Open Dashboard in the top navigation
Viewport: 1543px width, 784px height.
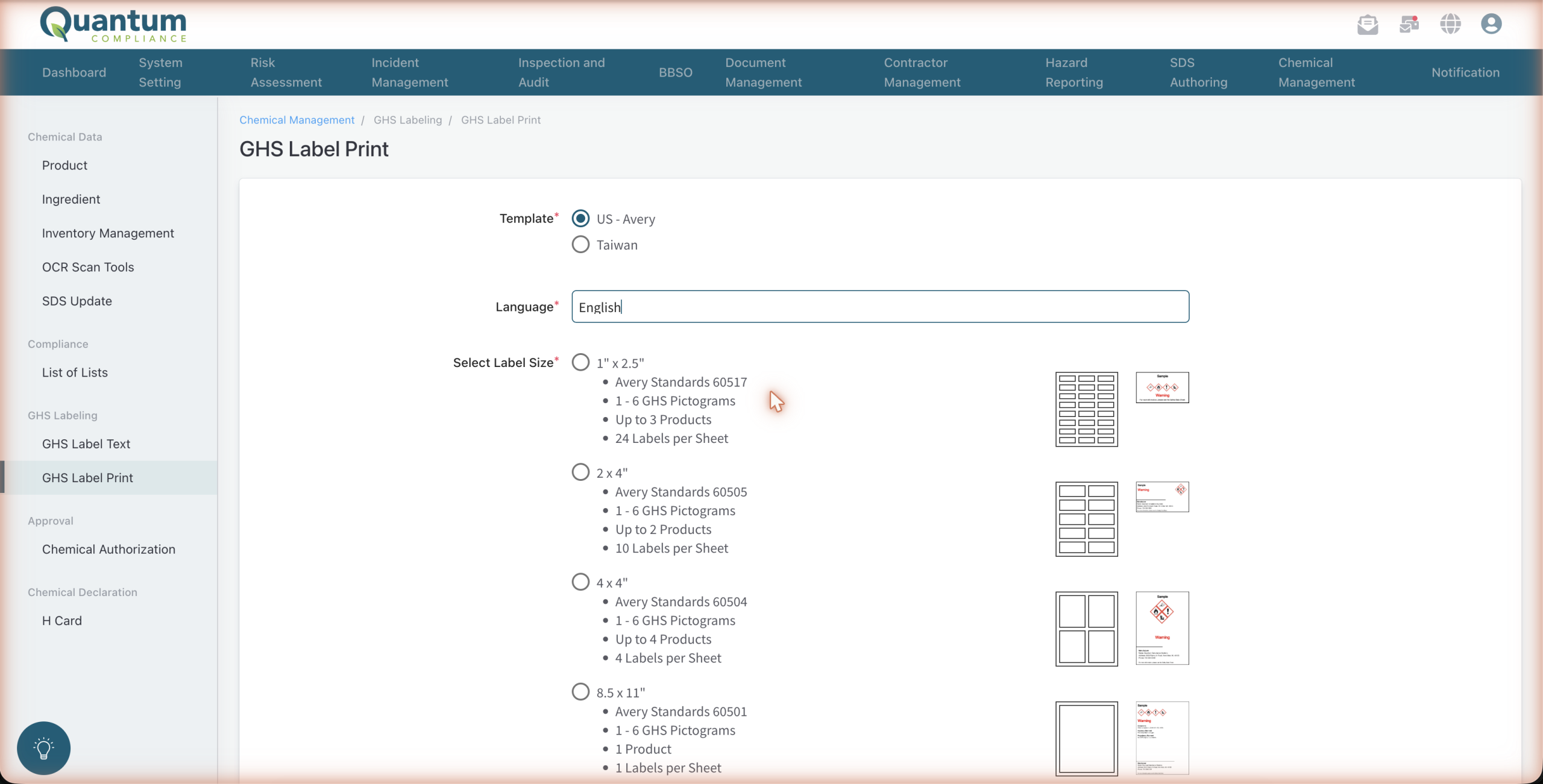click(74, 72)
